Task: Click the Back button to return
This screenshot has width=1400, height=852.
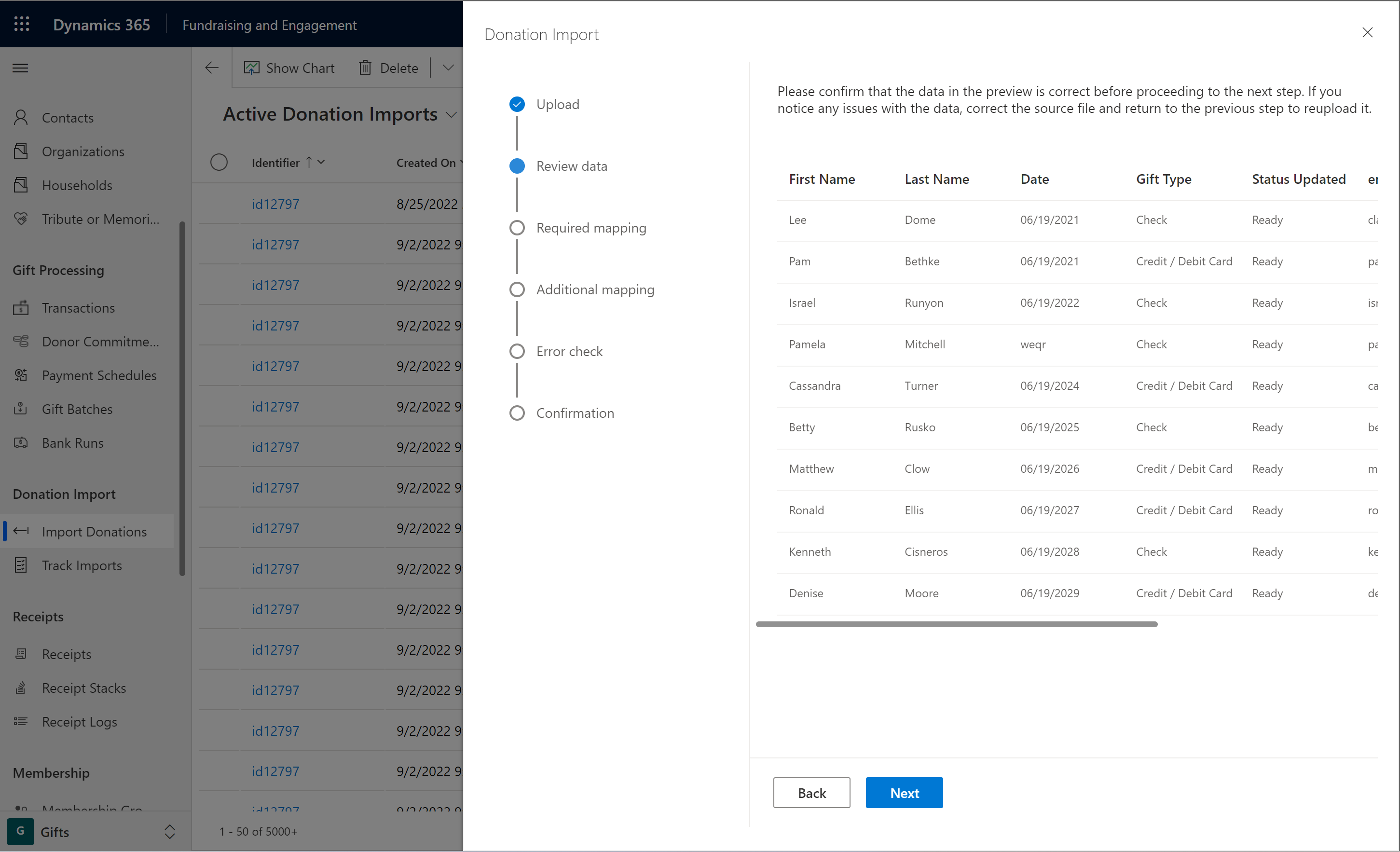Action: [811, 793]
